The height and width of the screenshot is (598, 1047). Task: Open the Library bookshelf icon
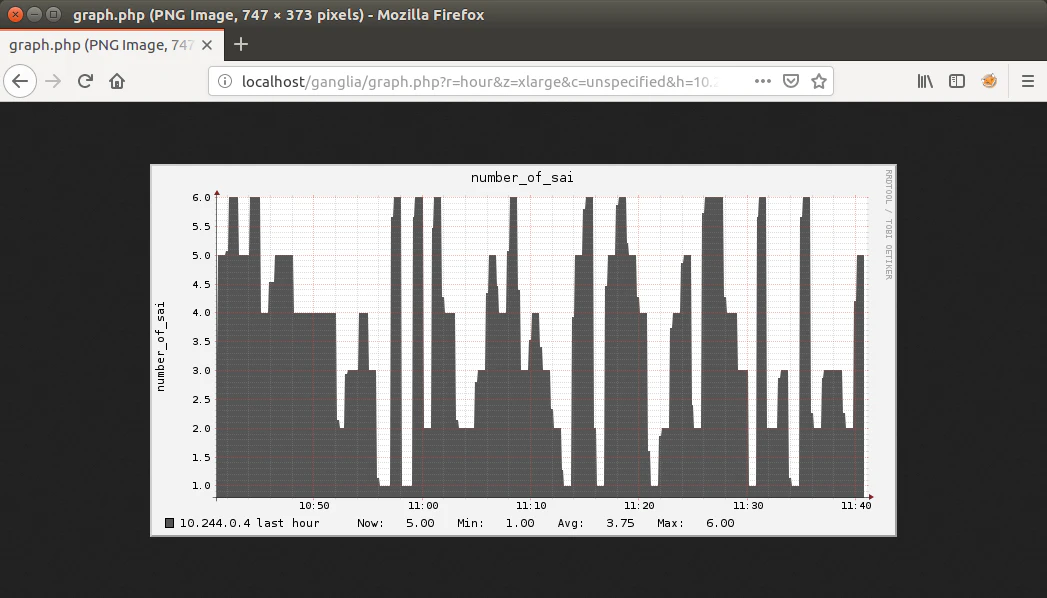[925, 81]
